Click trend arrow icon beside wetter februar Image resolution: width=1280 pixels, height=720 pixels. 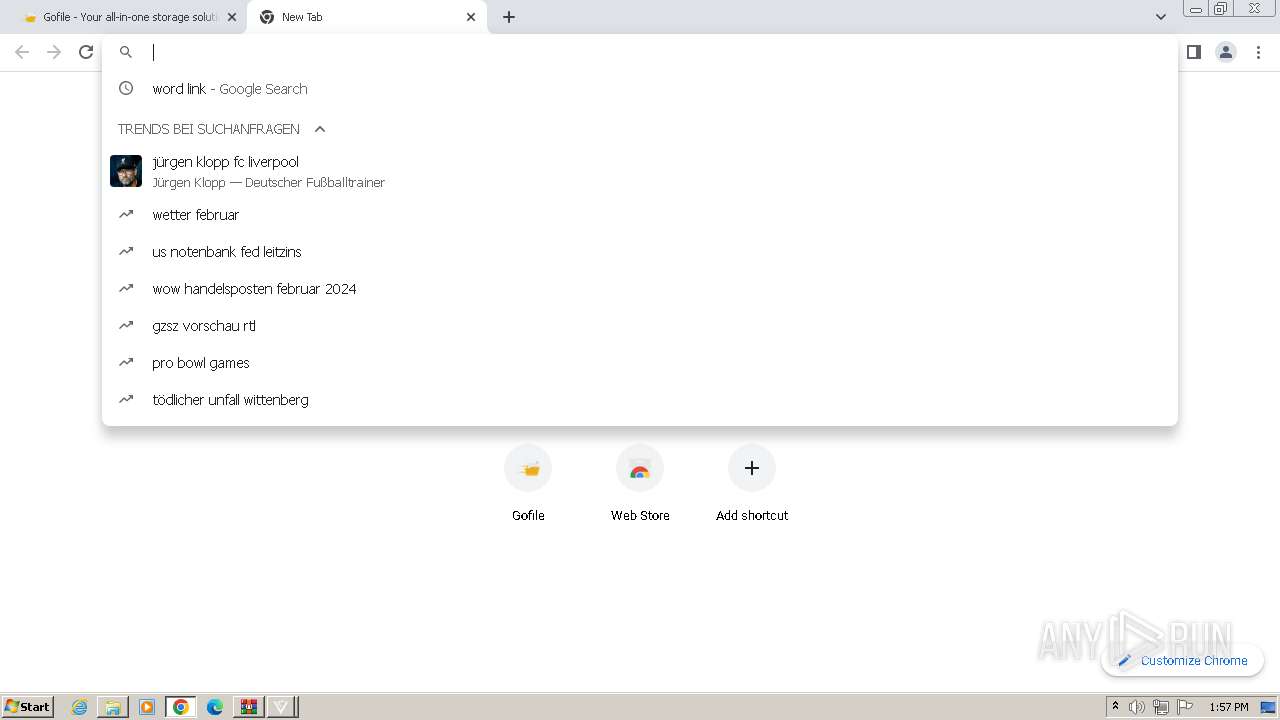(126, 214)
